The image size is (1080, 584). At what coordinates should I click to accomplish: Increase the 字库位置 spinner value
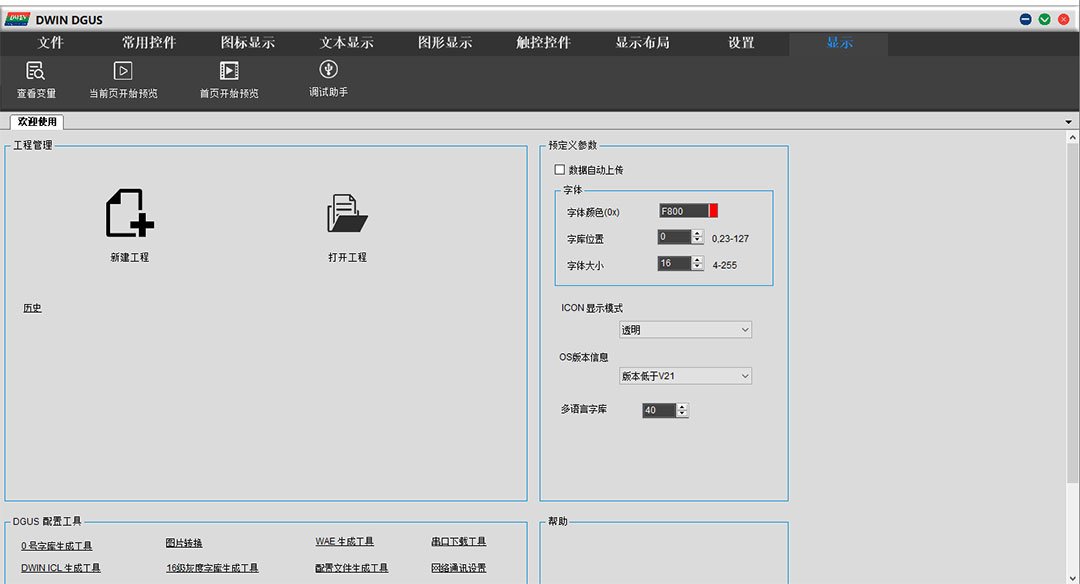[x=698, y=233]
